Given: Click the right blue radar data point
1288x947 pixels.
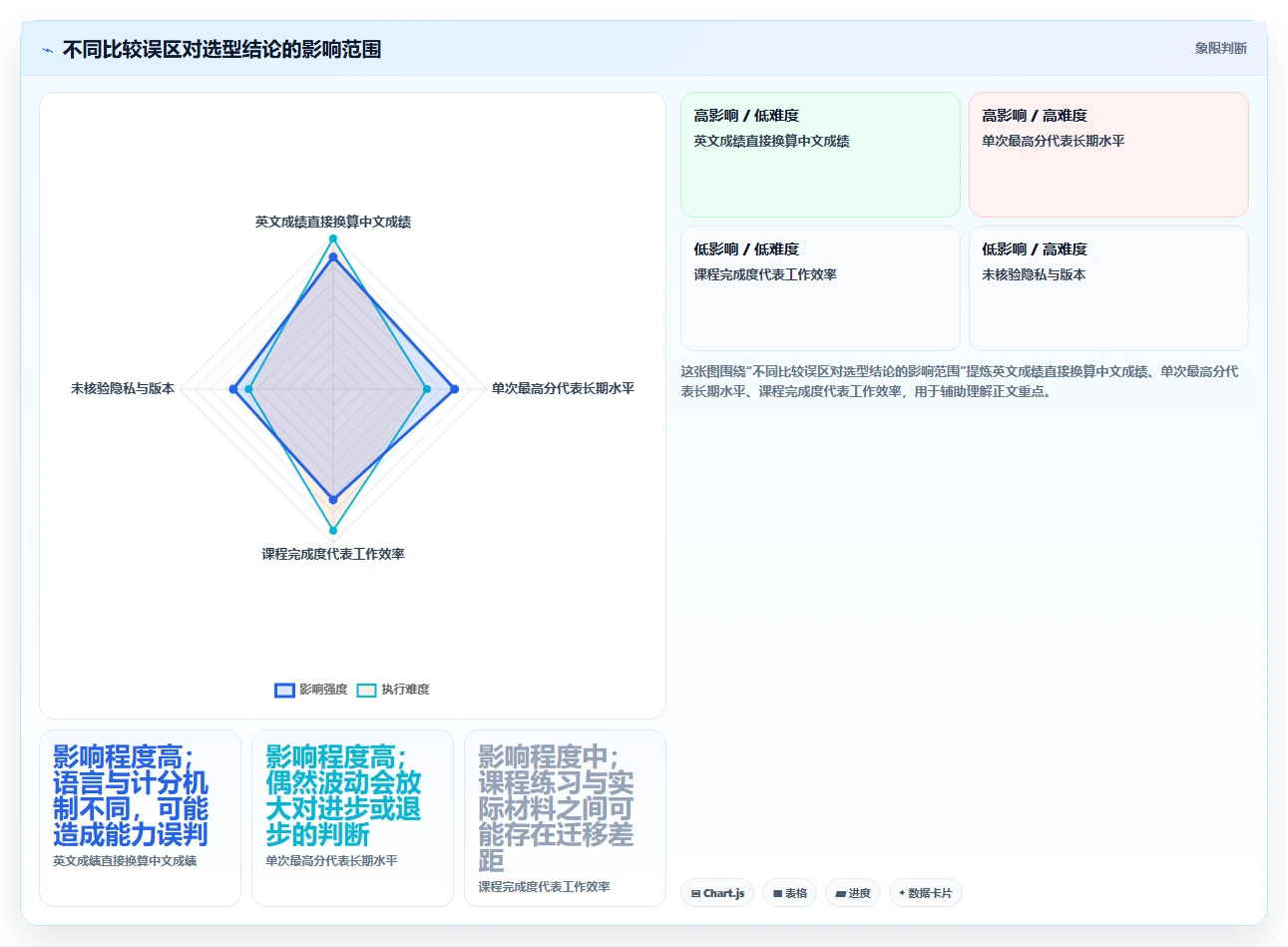Looking at the screenshot, I should pyautogui.click(x=454, y=389).
